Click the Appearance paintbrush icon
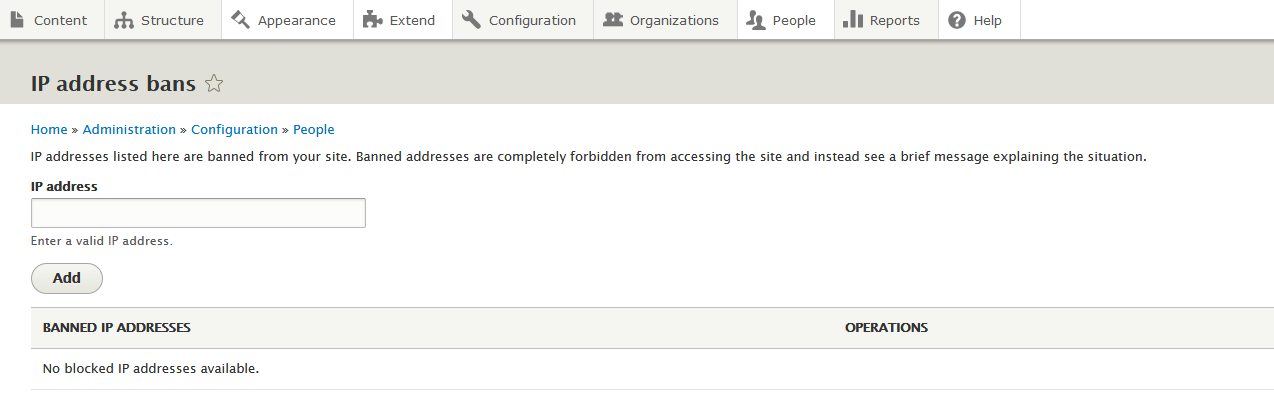1274x411 pixels. click(x=240, y=20)
